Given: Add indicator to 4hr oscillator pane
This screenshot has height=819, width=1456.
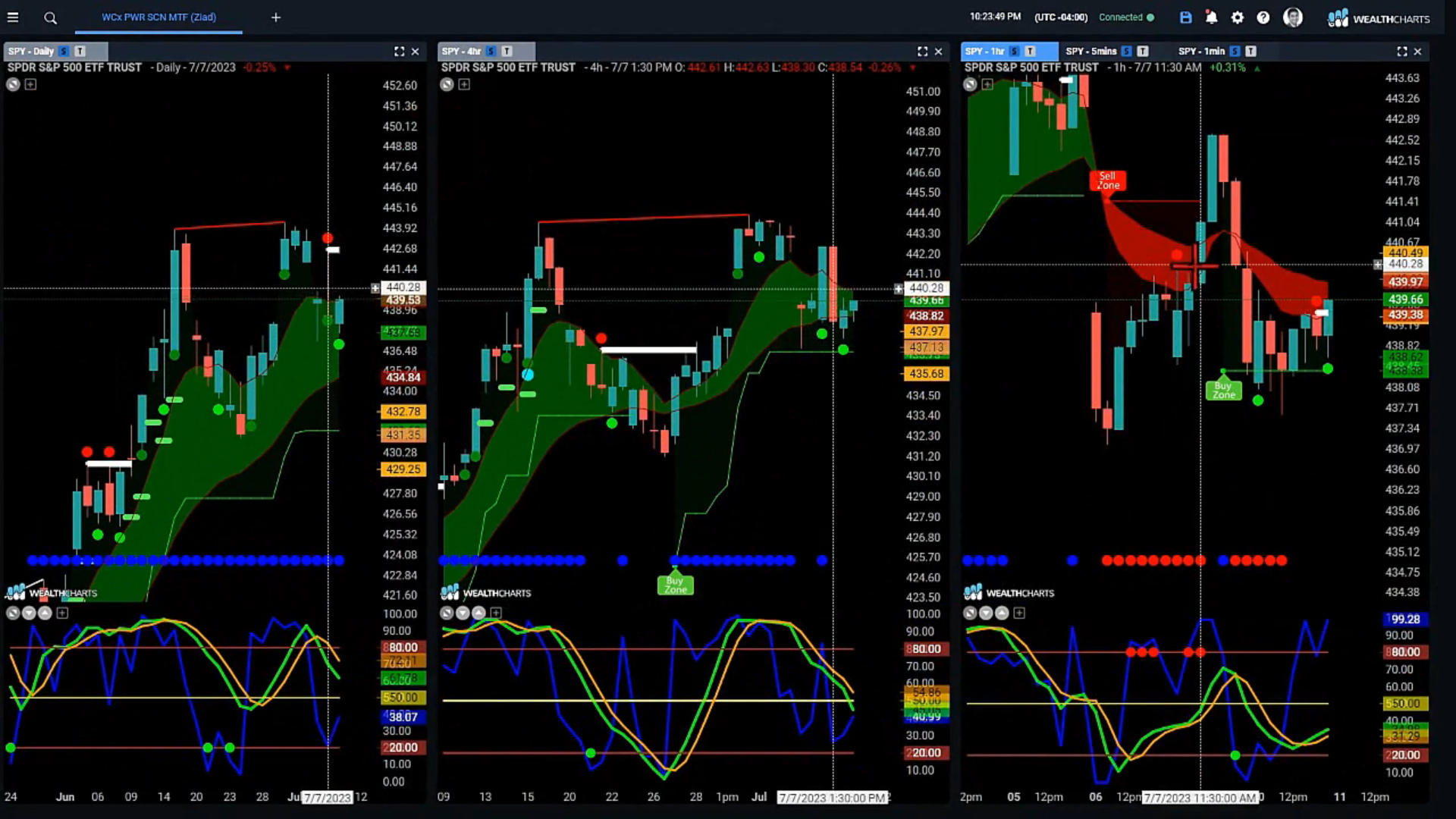Looking at the screenshot, I should (496, 613).
